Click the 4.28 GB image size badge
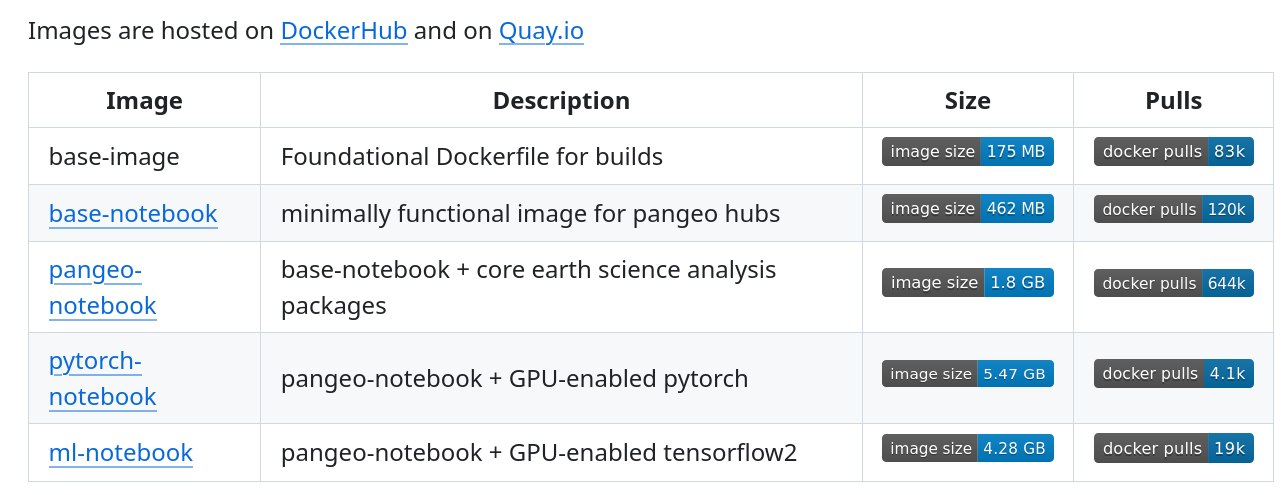 pos(967,449)
